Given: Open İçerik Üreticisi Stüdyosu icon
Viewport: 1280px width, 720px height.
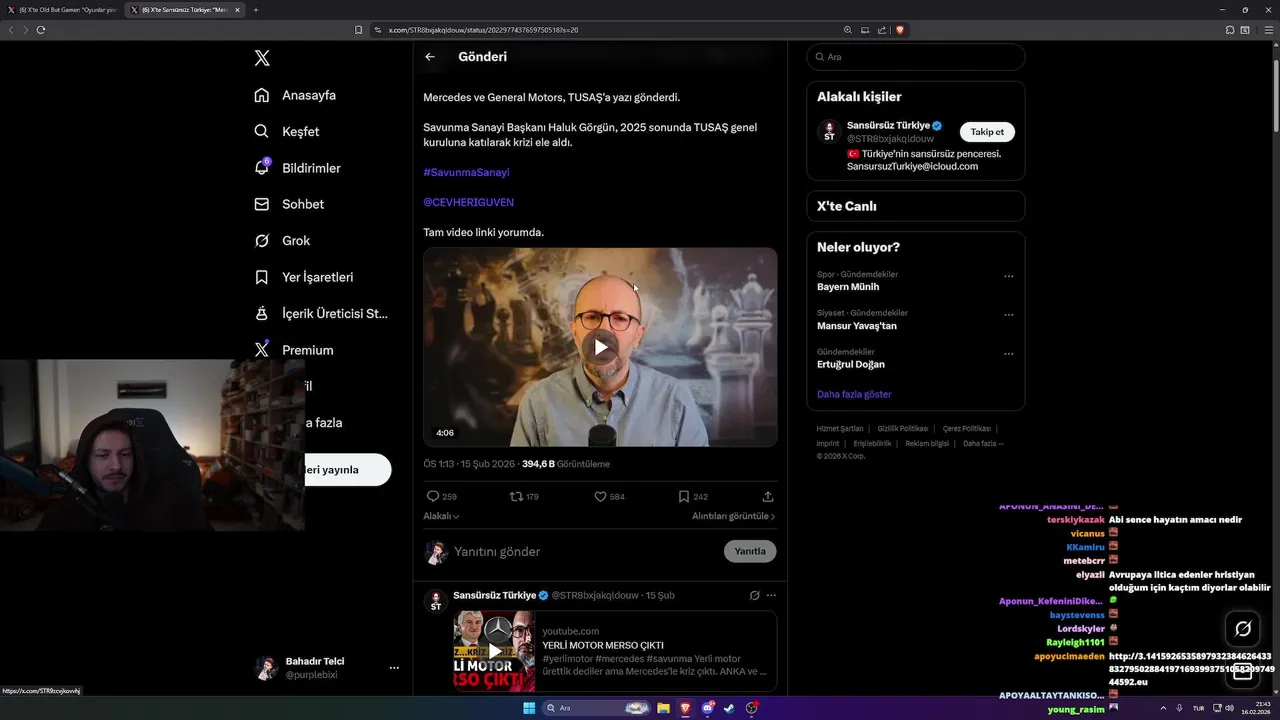Looking at the screenshot, I should [x=262, y=313].
